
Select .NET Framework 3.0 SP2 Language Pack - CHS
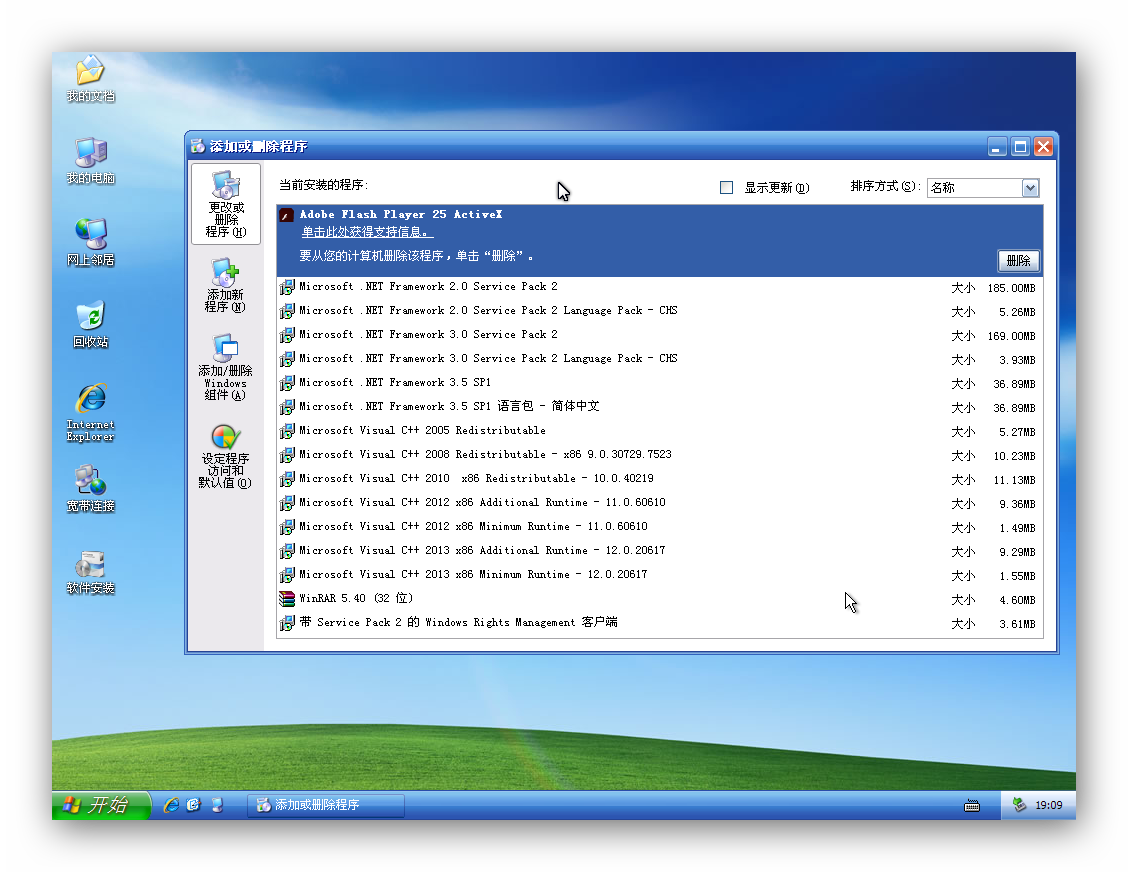click(660, 359)
